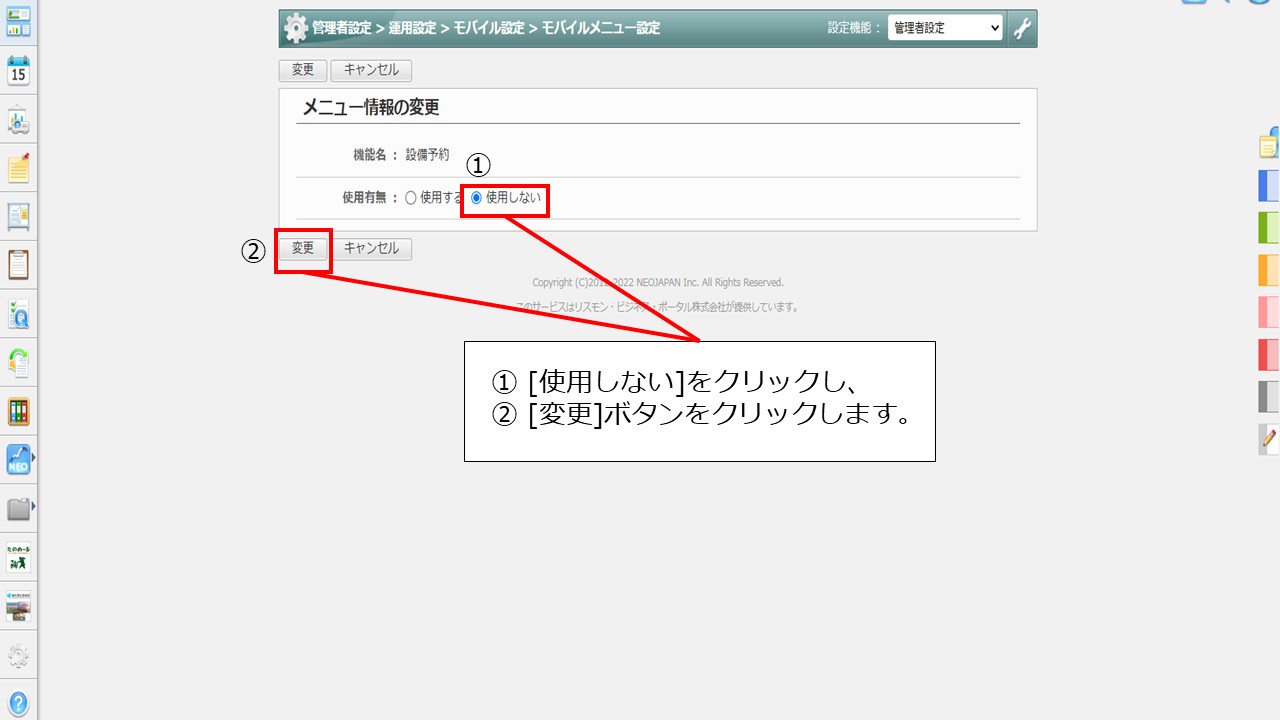Open the portal icon atop the left sidebar
Image resolution: width=1280 pixels, height=720 pixels.
point(18,22)
